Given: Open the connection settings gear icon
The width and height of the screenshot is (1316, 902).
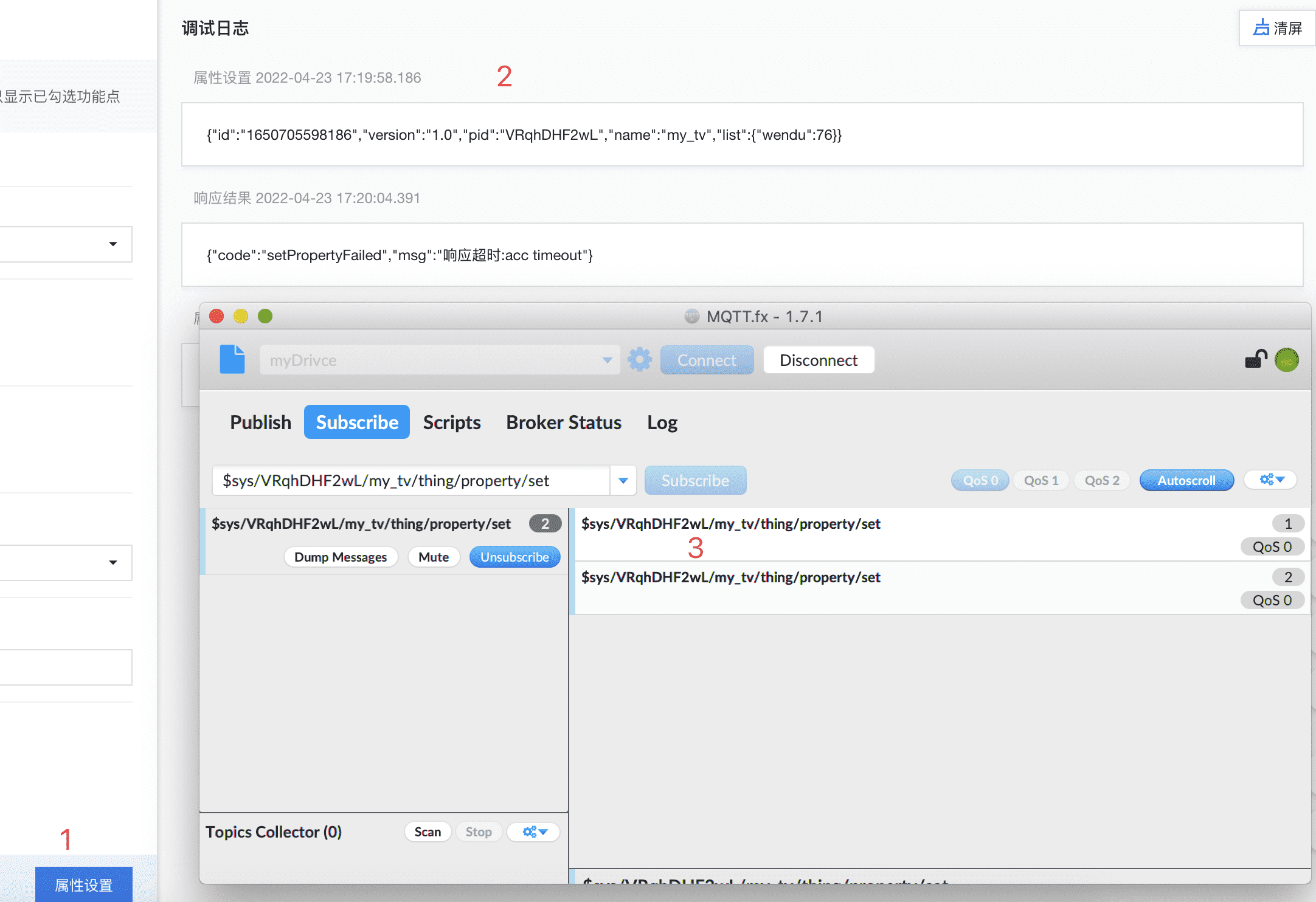Looking at the screenshot, I should point(640,360).
